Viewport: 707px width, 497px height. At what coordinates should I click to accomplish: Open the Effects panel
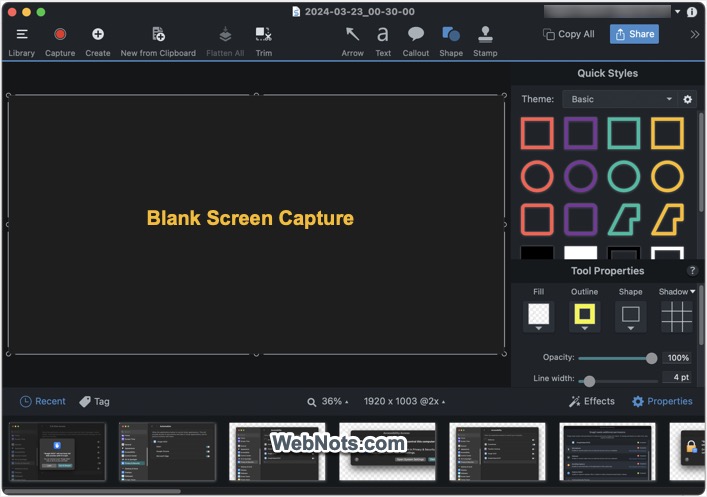[x=592, y=401]
